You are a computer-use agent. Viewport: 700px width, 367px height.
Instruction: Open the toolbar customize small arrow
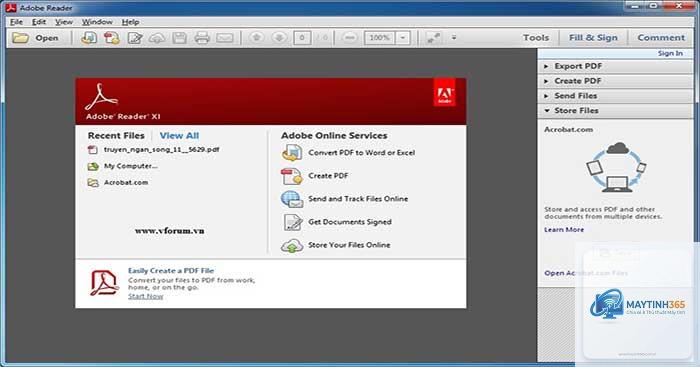point(454,38)
